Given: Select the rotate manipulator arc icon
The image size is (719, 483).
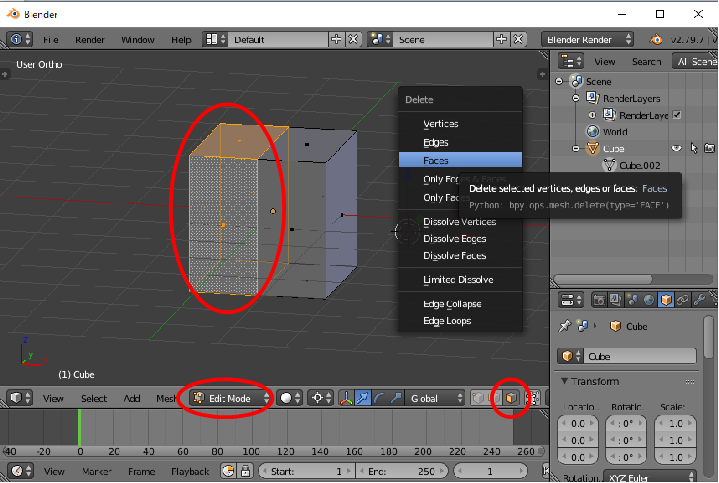Looking at the screenshot, I should 379,398.
